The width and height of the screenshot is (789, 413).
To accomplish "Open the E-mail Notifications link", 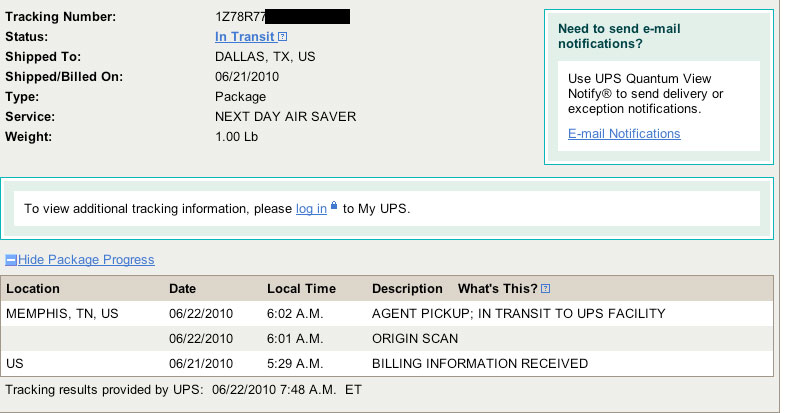I will [624, 133].
